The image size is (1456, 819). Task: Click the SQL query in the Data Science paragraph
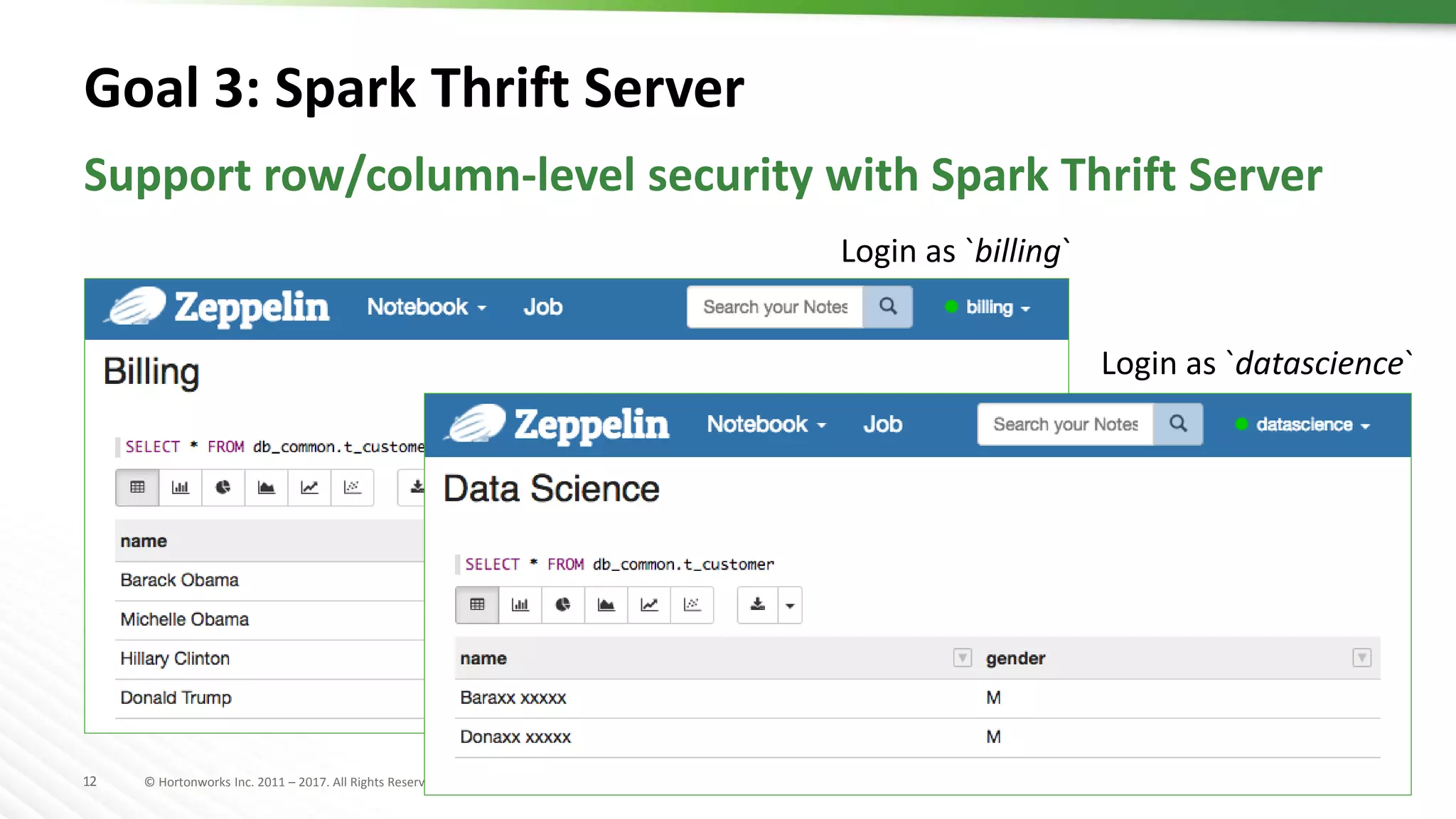pyautogui.click(x=619, y=564)
